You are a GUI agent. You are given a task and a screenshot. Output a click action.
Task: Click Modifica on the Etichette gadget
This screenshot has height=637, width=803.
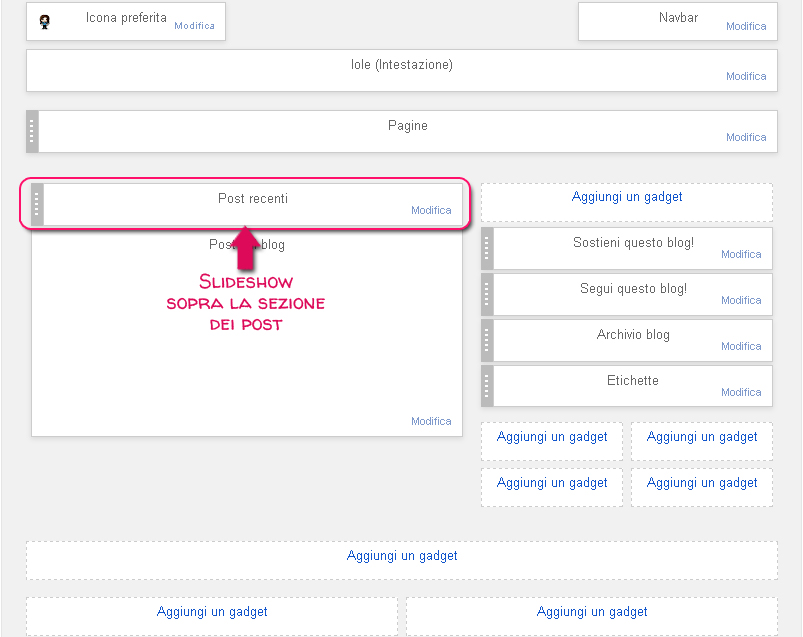[741, 392]
